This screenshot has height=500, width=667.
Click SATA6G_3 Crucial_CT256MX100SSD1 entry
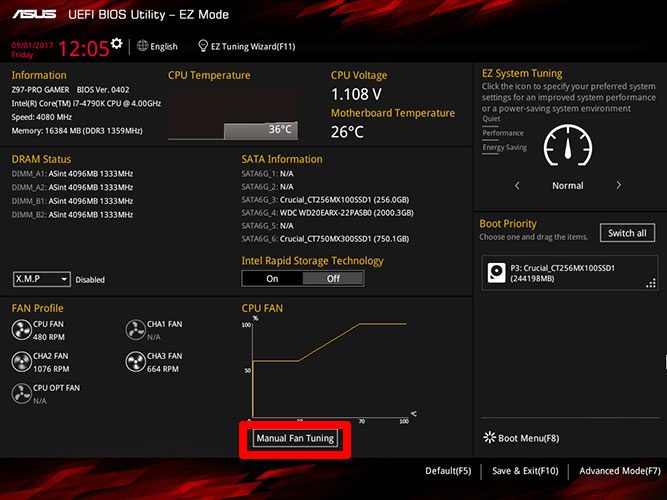point(325,200)
